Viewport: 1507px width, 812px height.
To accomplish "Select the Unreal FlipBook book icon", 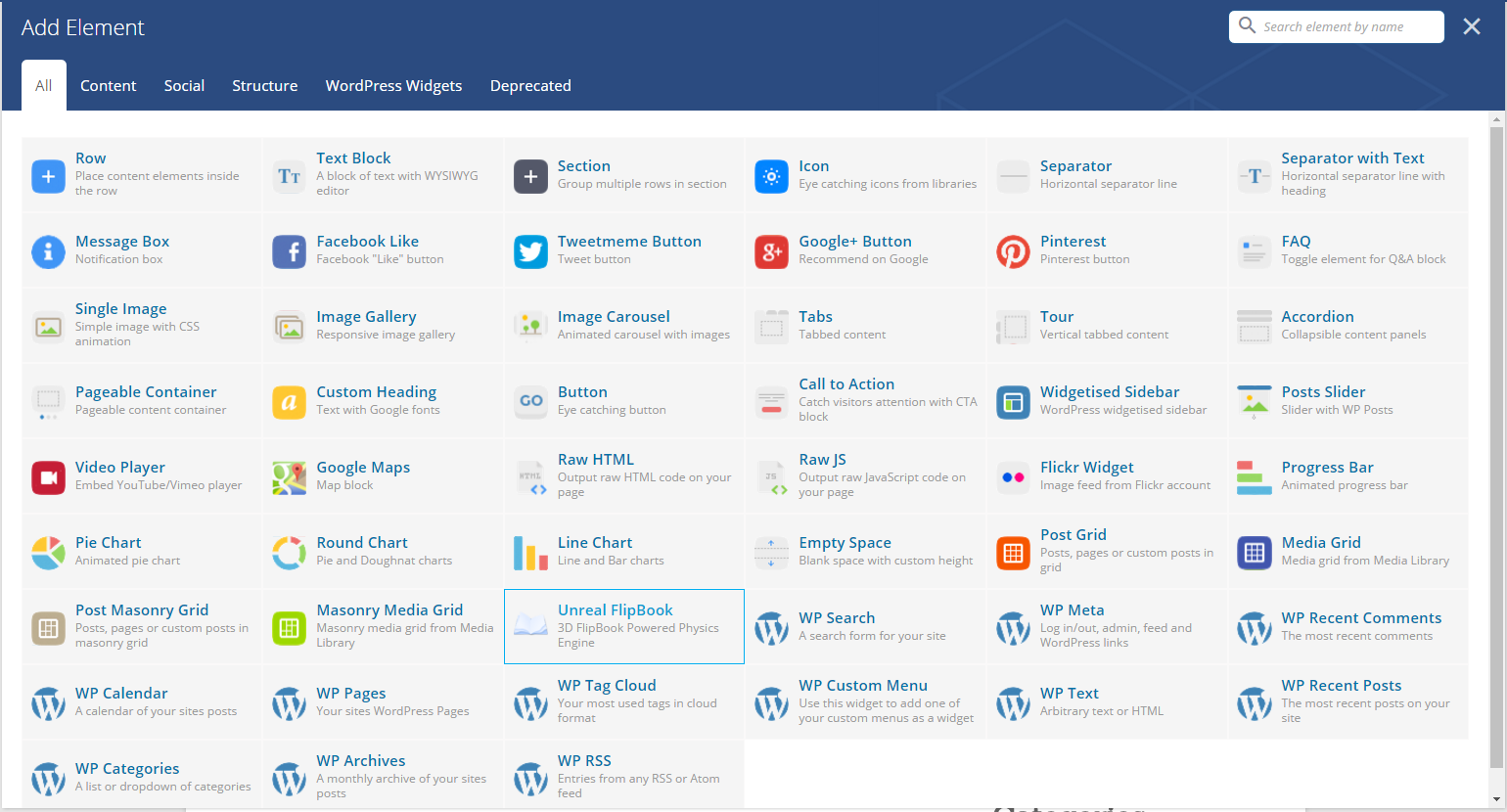I will (x=530, y=626).
